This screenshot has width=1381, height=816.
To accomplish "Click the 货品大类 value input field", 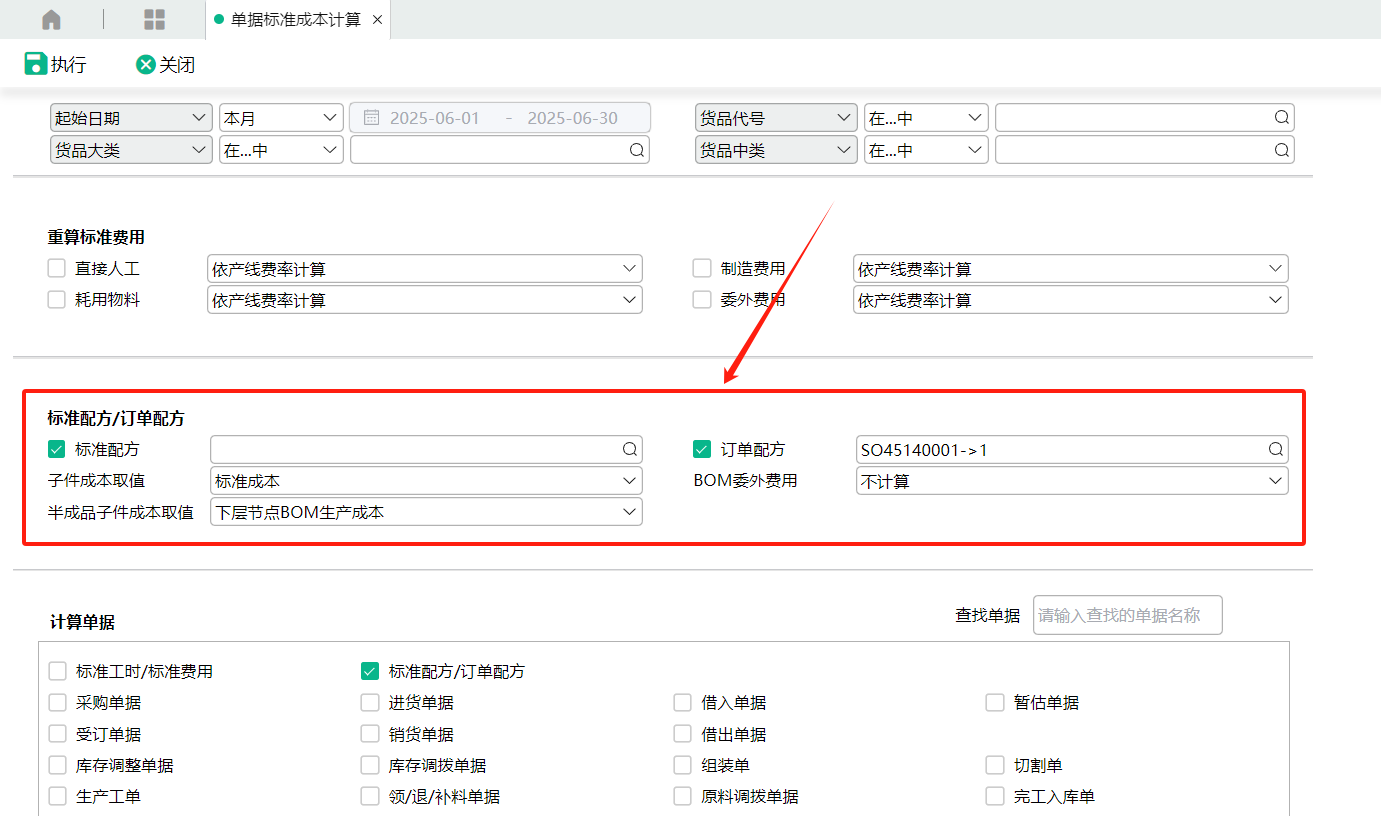I will point(500,150).
